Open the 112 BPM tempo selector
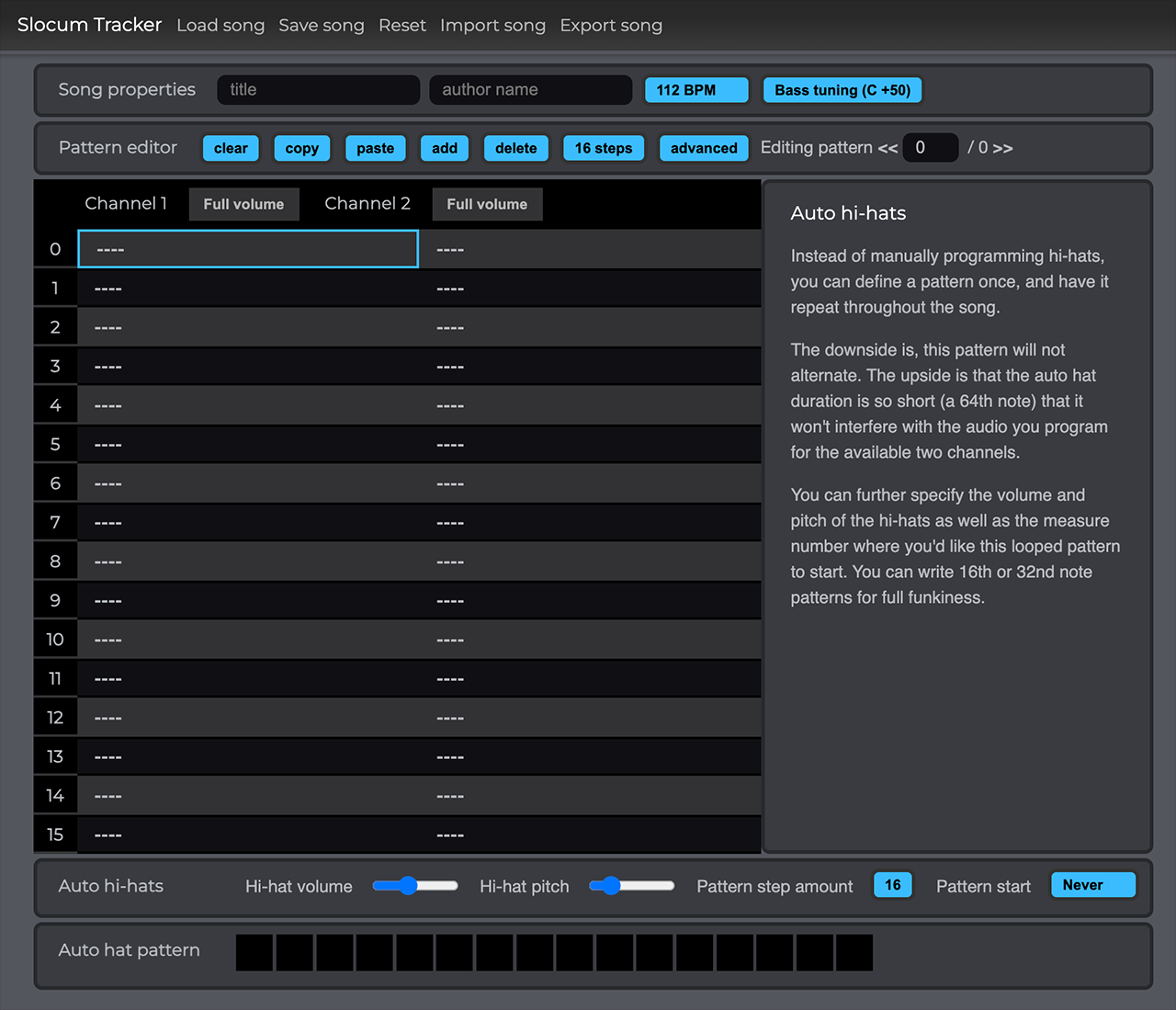 point(696,90)
